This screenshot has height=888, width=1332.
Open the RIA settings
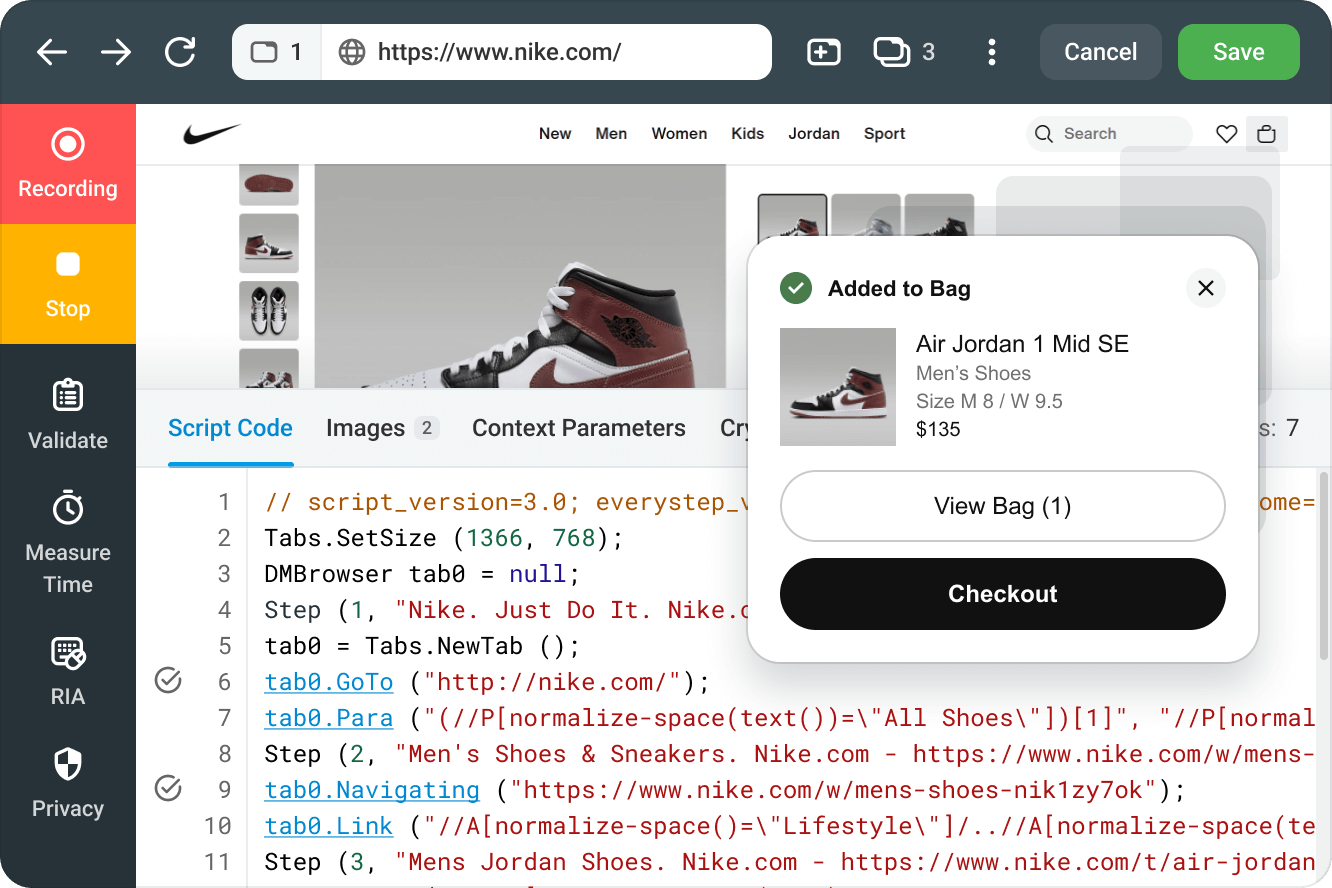tap(67, 670)
